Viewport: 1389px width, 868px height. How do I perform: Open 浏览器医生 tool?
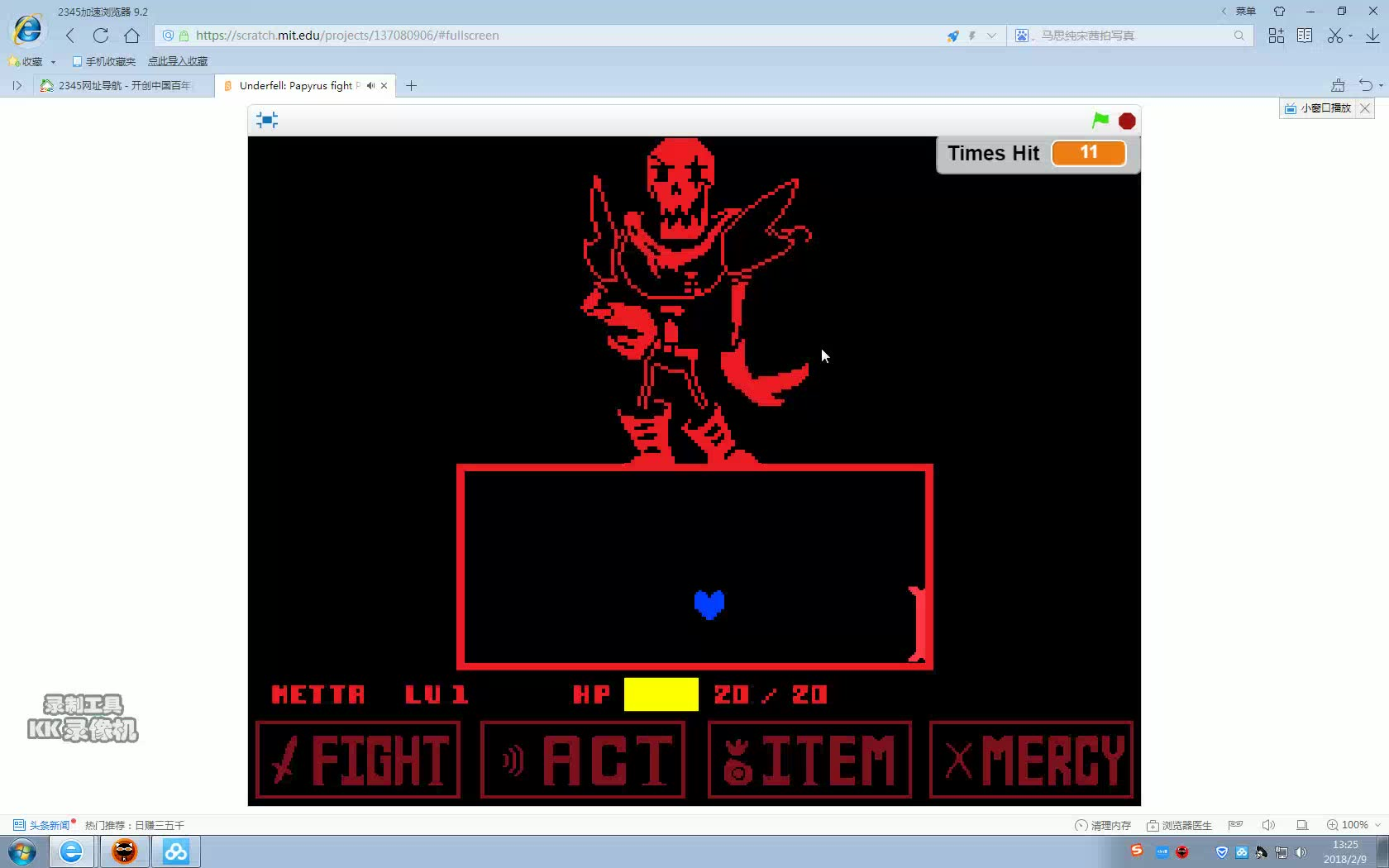tap(1179, 825)
